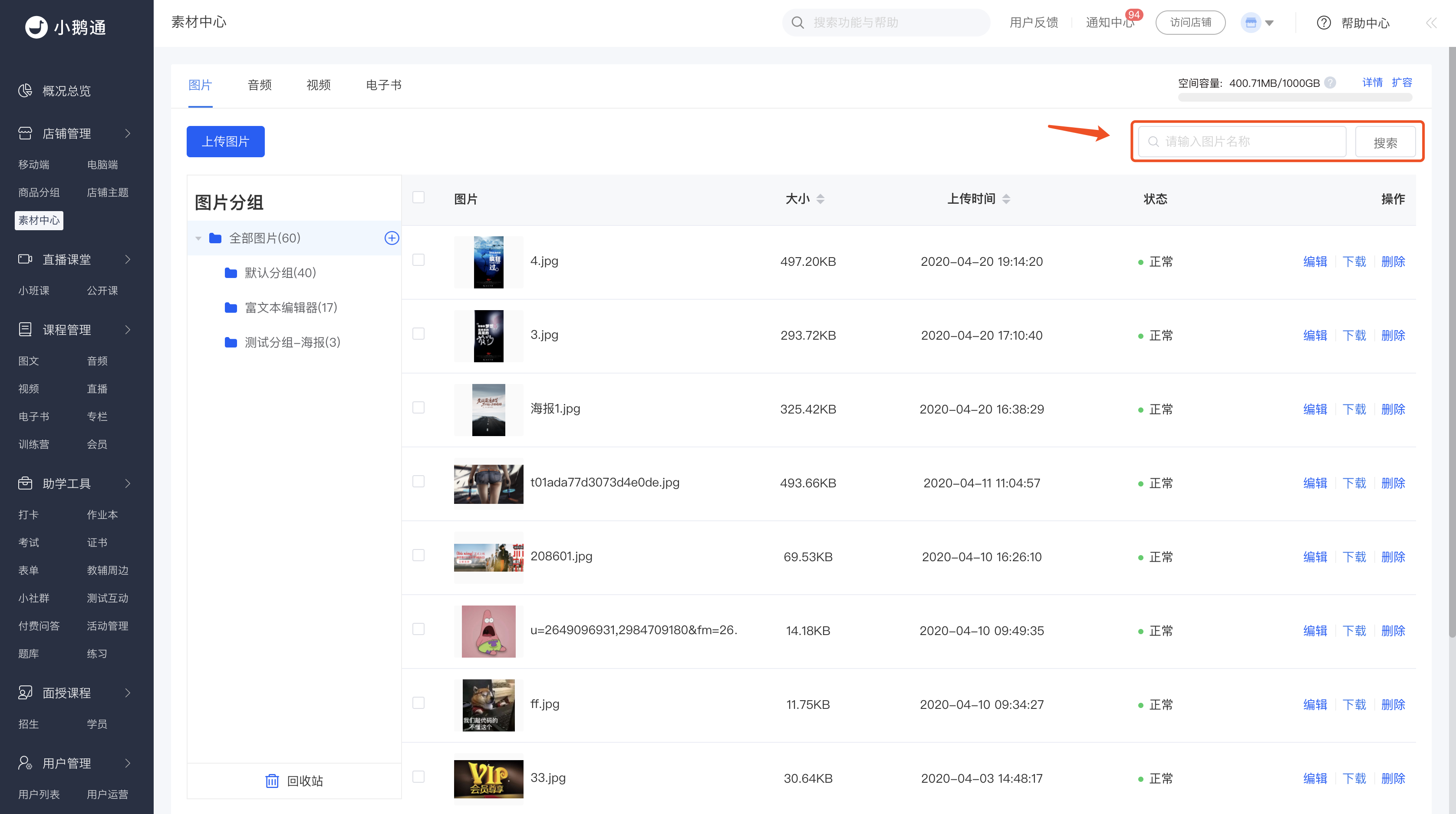Click the 上传图片 button
The height and width of the screenshot is (814, 1456).
coord(226,142)
